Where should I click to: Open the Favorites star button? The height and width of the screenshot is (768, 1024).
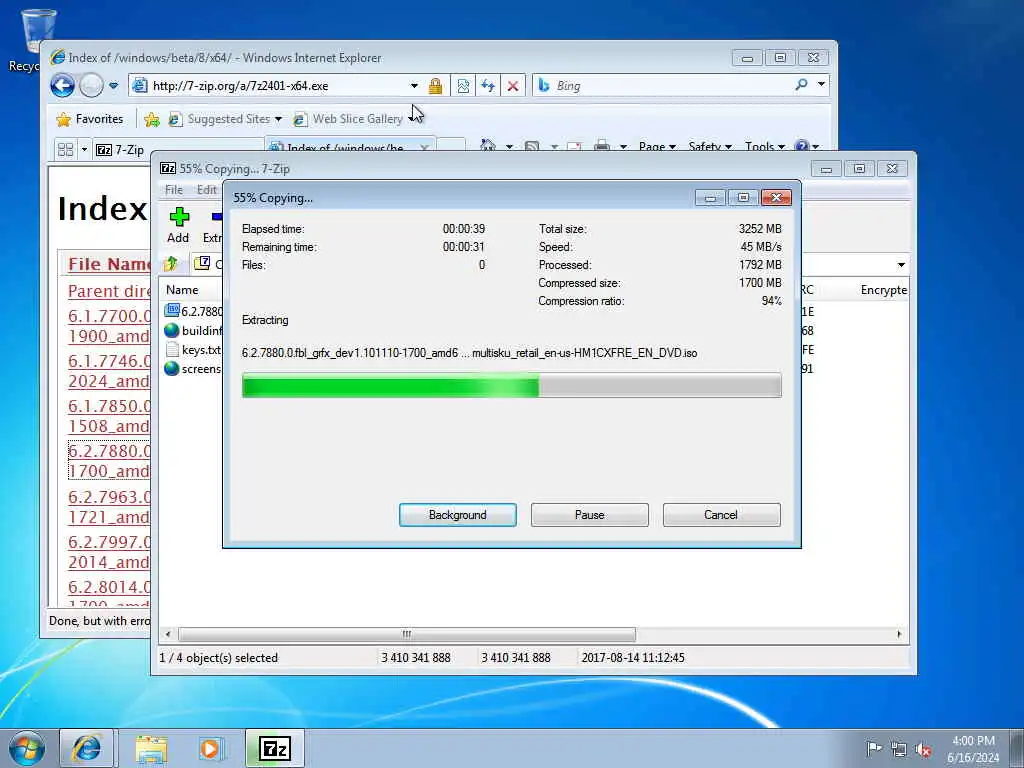point(90,119)
